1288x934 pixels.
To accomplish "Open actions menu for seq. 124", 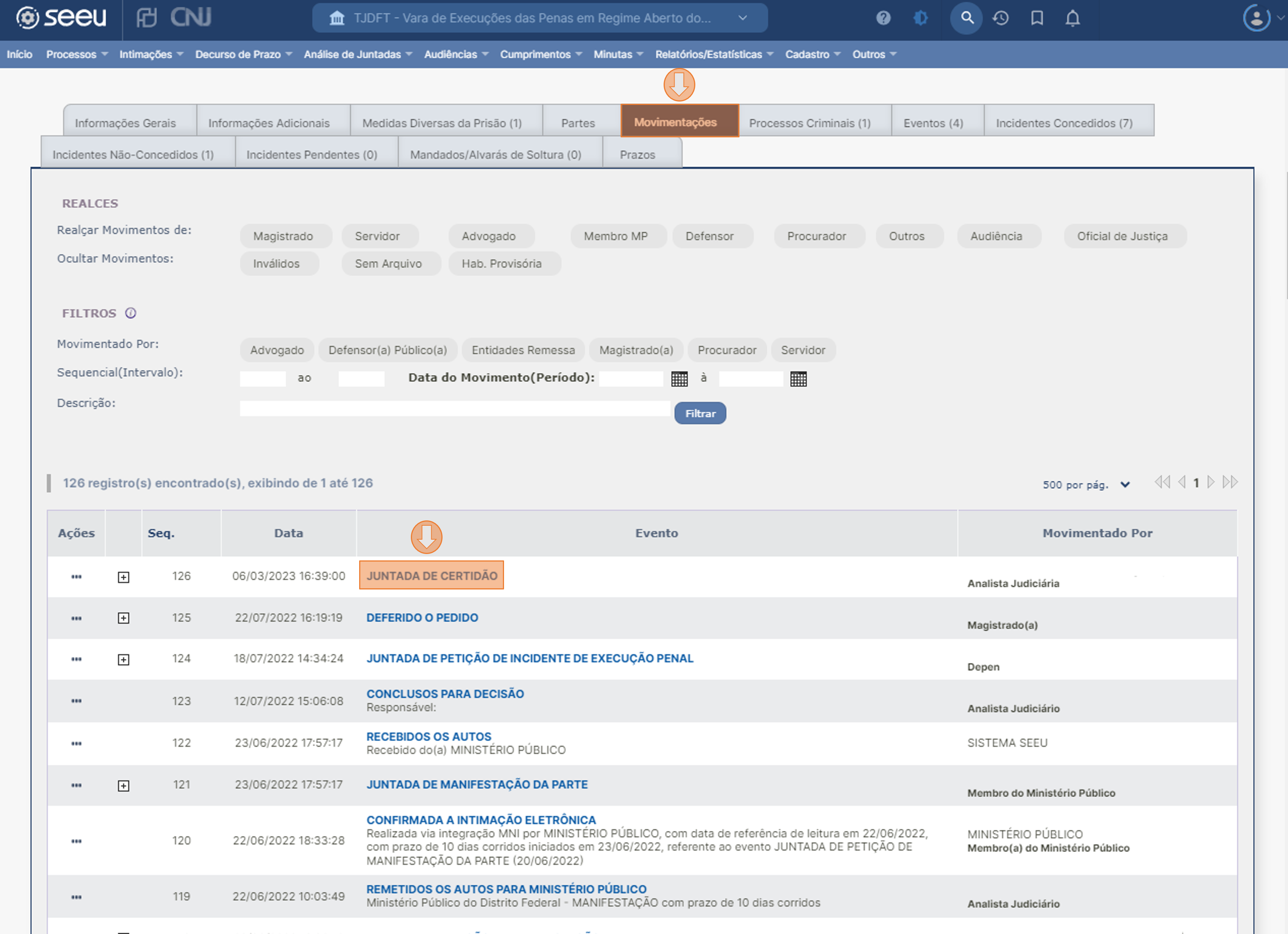I will (77, 659).
